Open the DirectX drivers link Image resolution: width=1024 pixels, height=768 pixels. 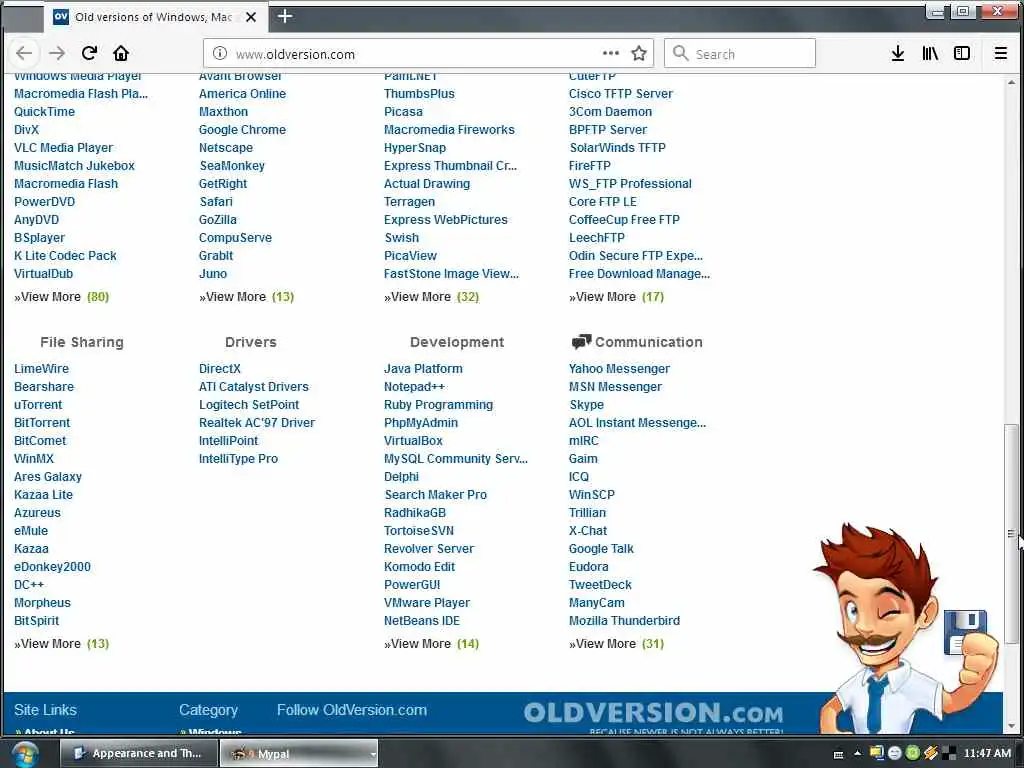click(x=219, y=368)
